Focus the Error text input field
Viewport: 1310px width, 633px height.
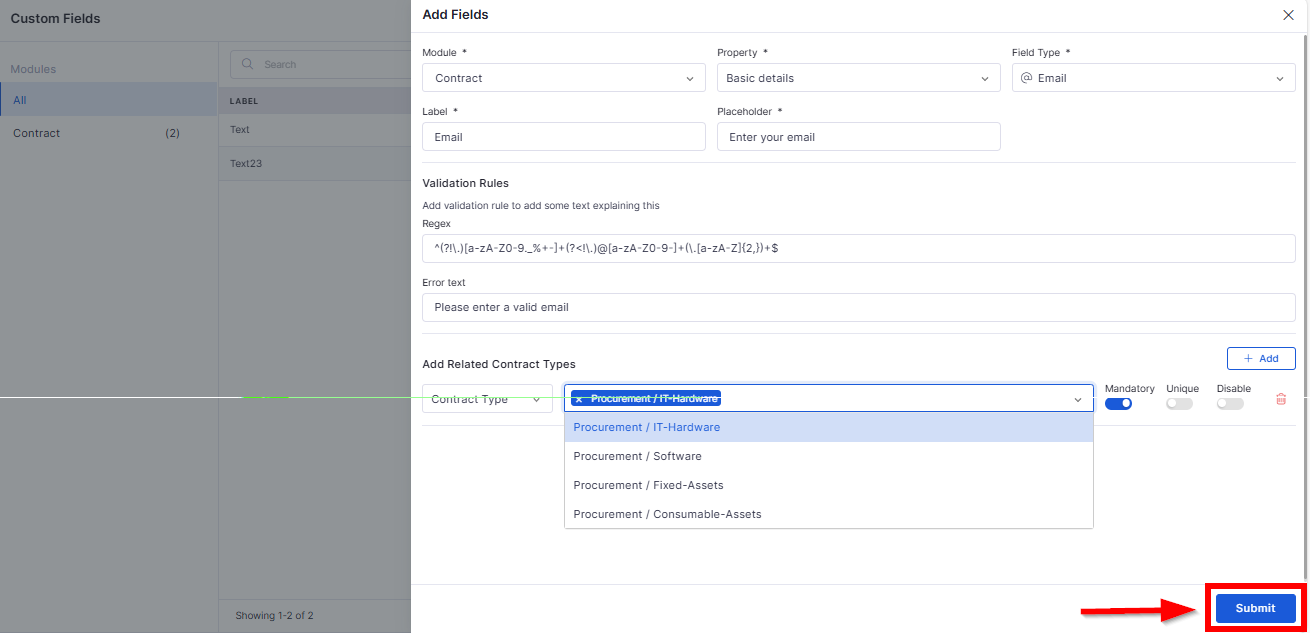[x=859, y=307]
